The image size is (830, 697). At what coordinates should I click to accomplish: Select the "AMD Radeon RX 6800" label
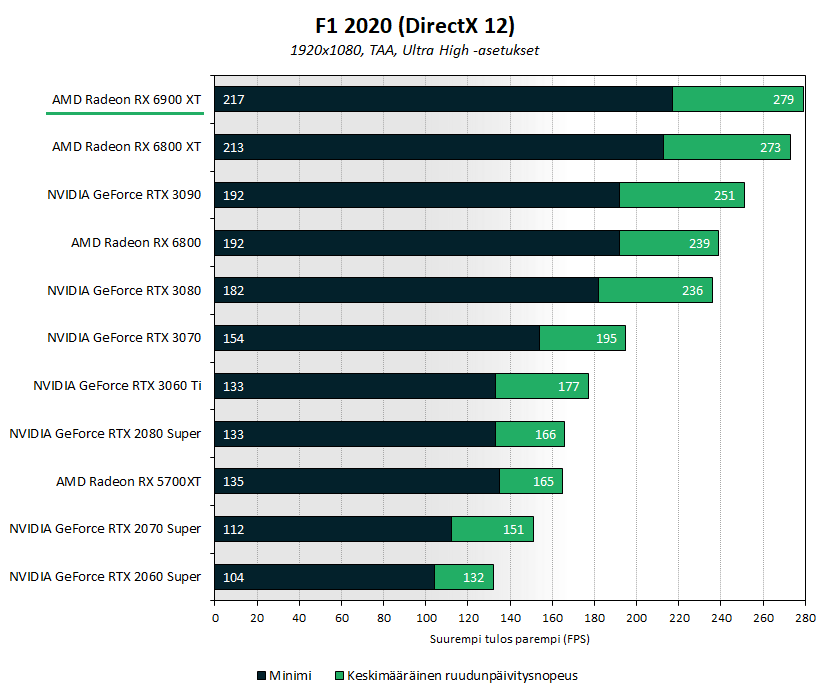136,242
